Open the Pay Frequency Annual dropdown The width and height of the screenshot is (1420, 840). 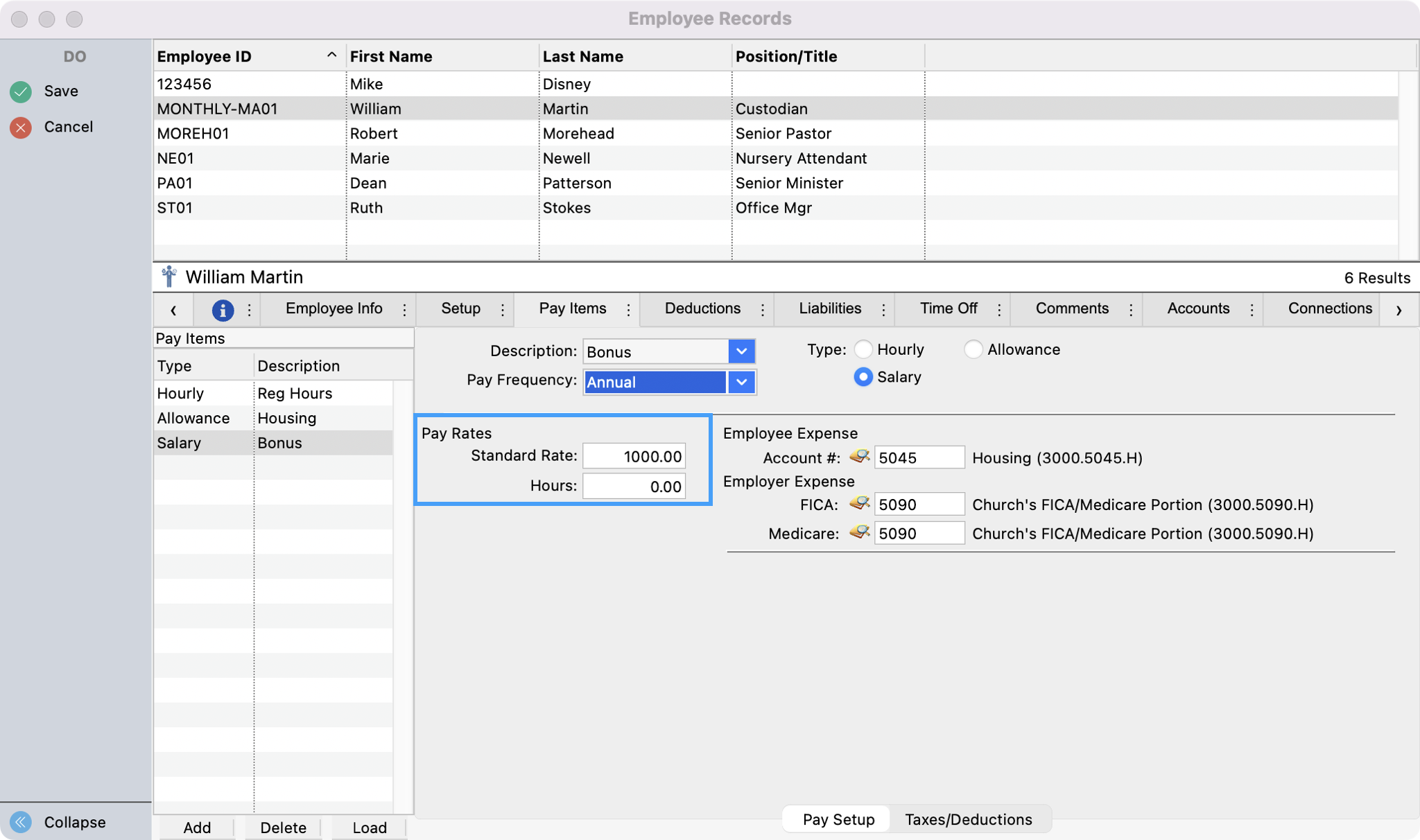pyautogui.click(x=741, y=382)
